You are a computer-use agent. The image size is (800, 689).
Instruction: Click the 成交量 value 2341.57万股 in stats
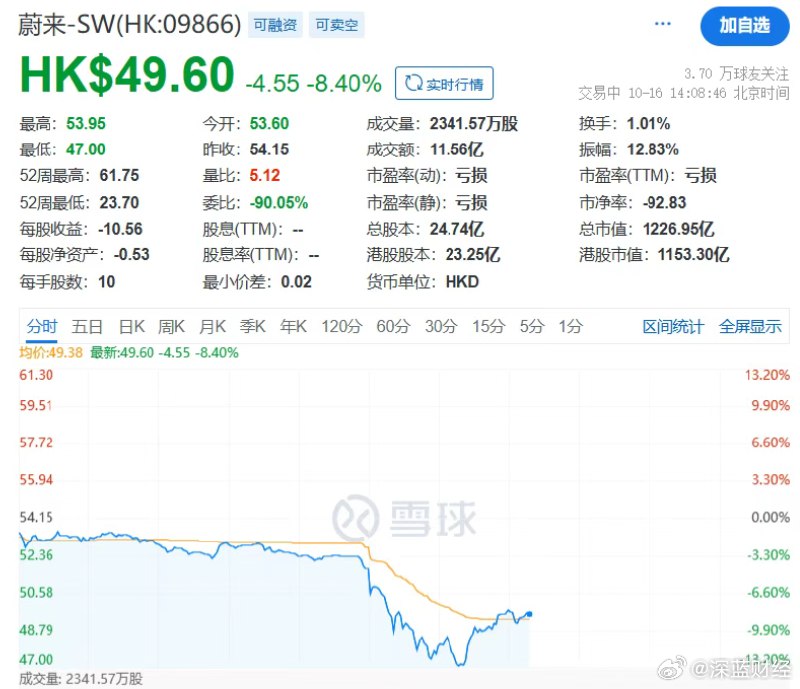(x=474, y=124)
